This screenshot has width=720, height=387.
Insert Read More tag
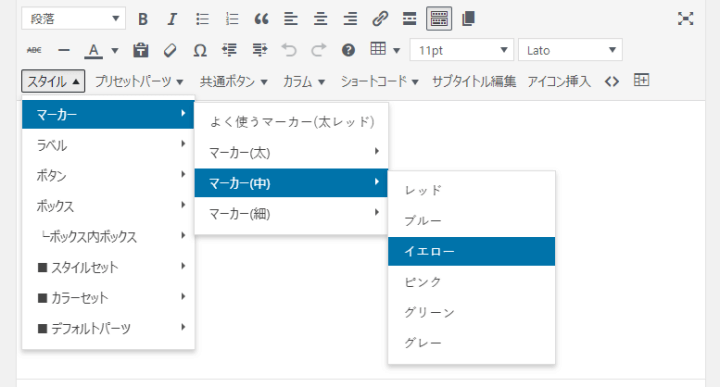409,19
